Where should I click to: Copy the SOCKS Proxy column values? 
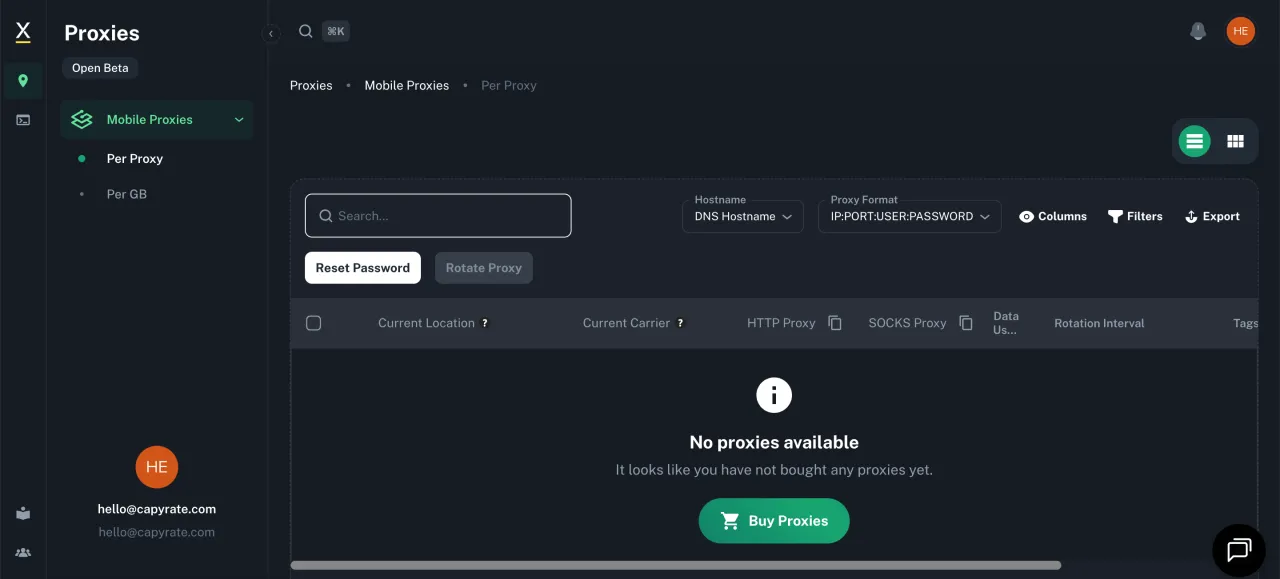pyautogui.click(x=966, y=323)
